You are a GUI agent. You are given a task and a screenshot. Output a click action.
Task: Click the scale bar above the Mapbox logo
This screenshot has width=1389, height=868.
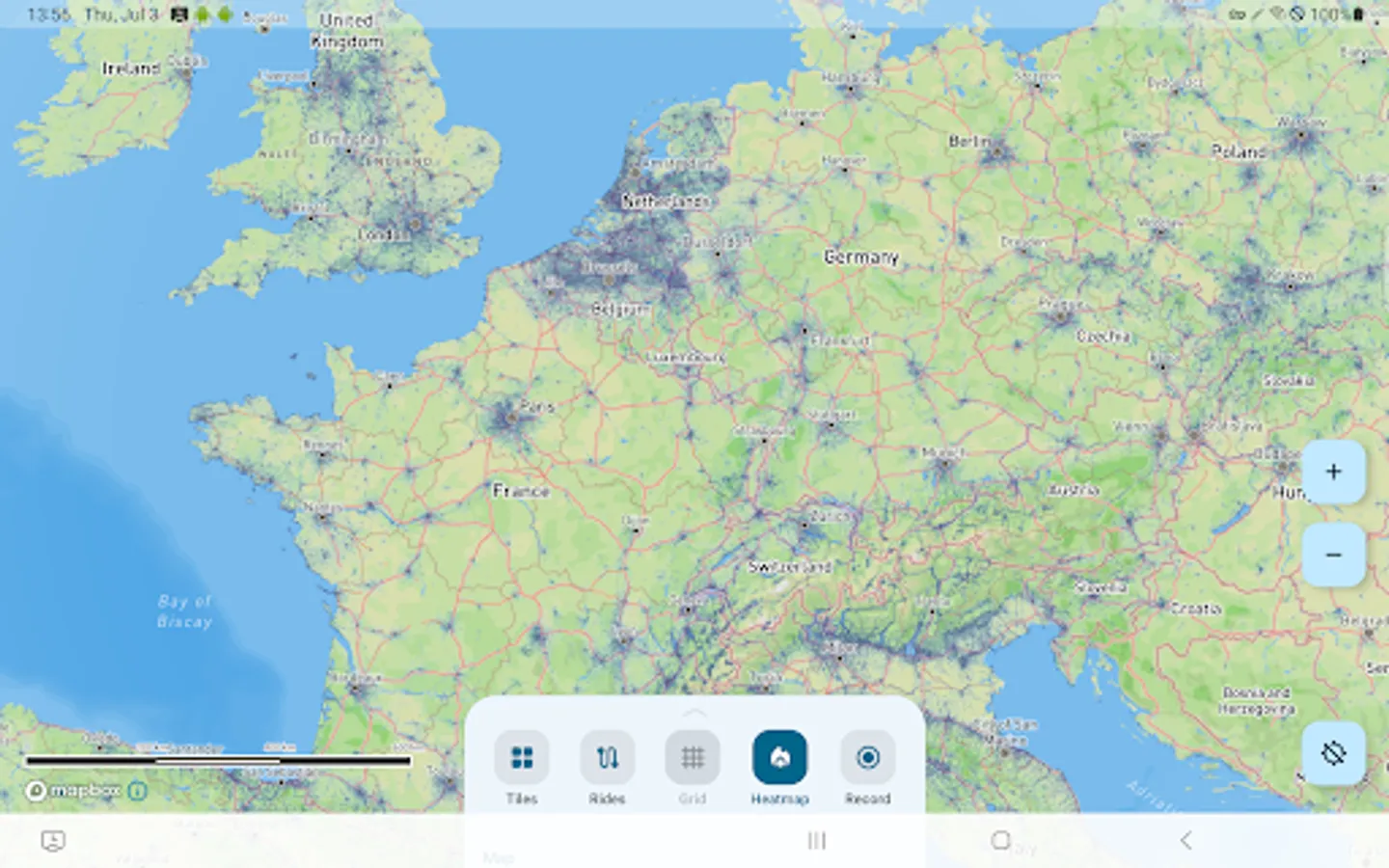217,762
